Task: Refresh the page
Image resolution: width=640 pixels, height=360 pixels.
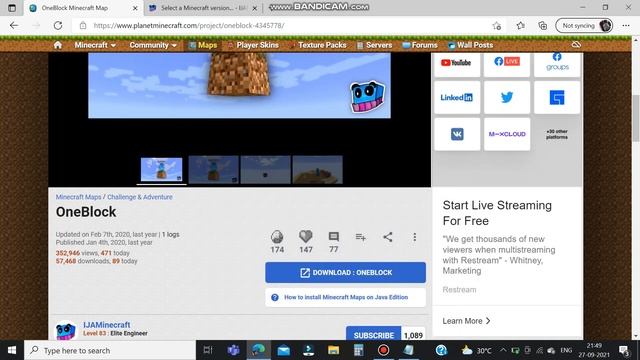Action: click(58, 25)
